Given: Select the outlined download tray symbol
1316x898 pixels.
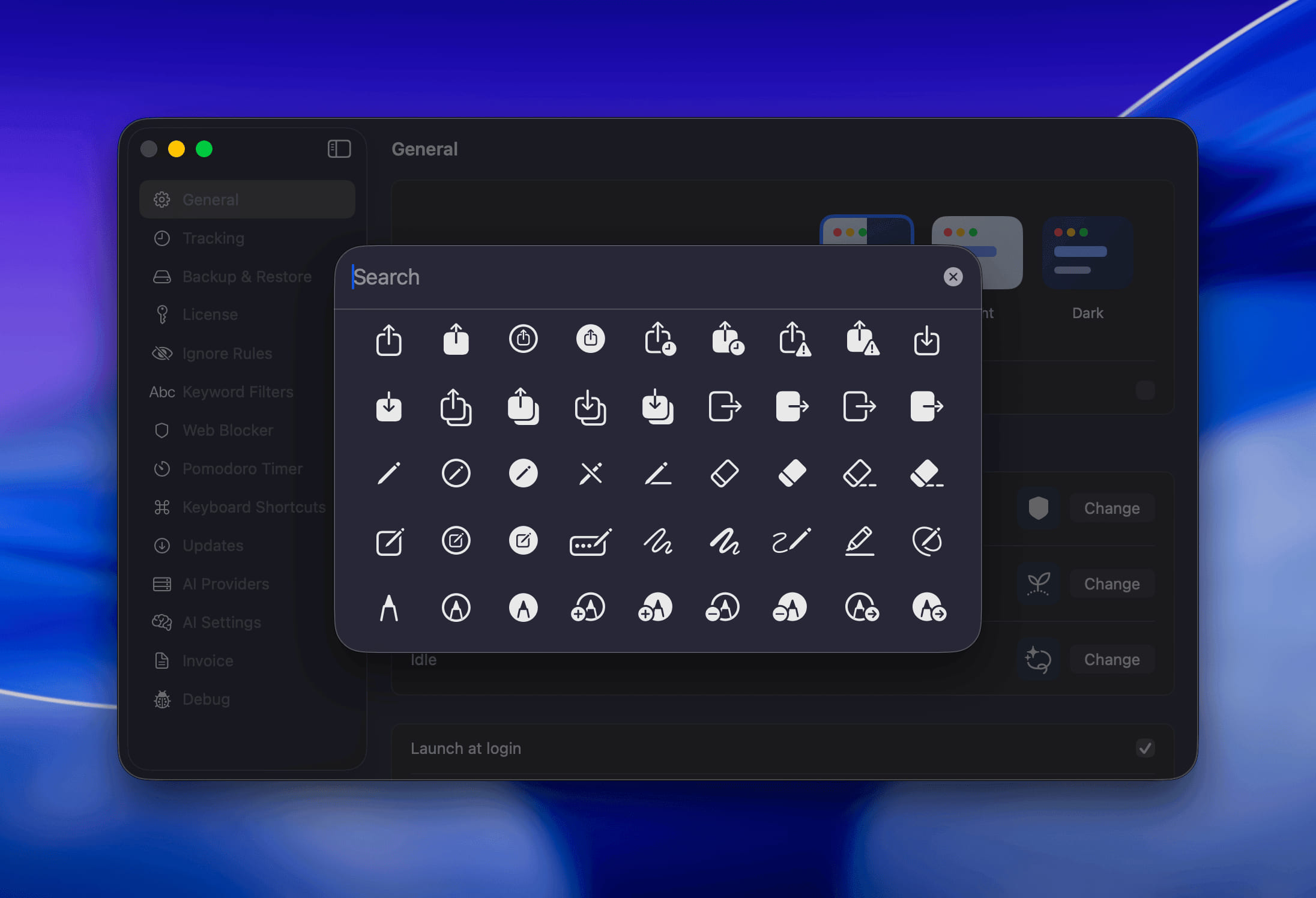Looking at the screenshot, I should 926,340.
